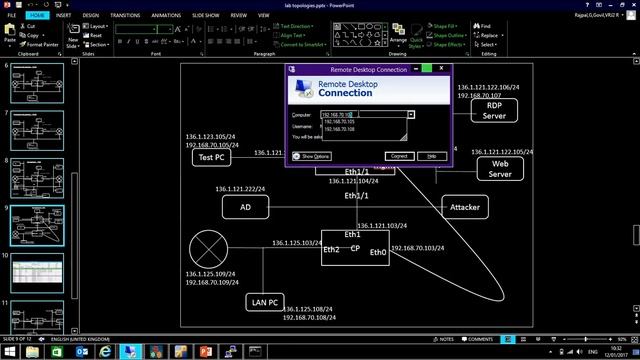Click the Windows Start button

[x=9, y=351]
